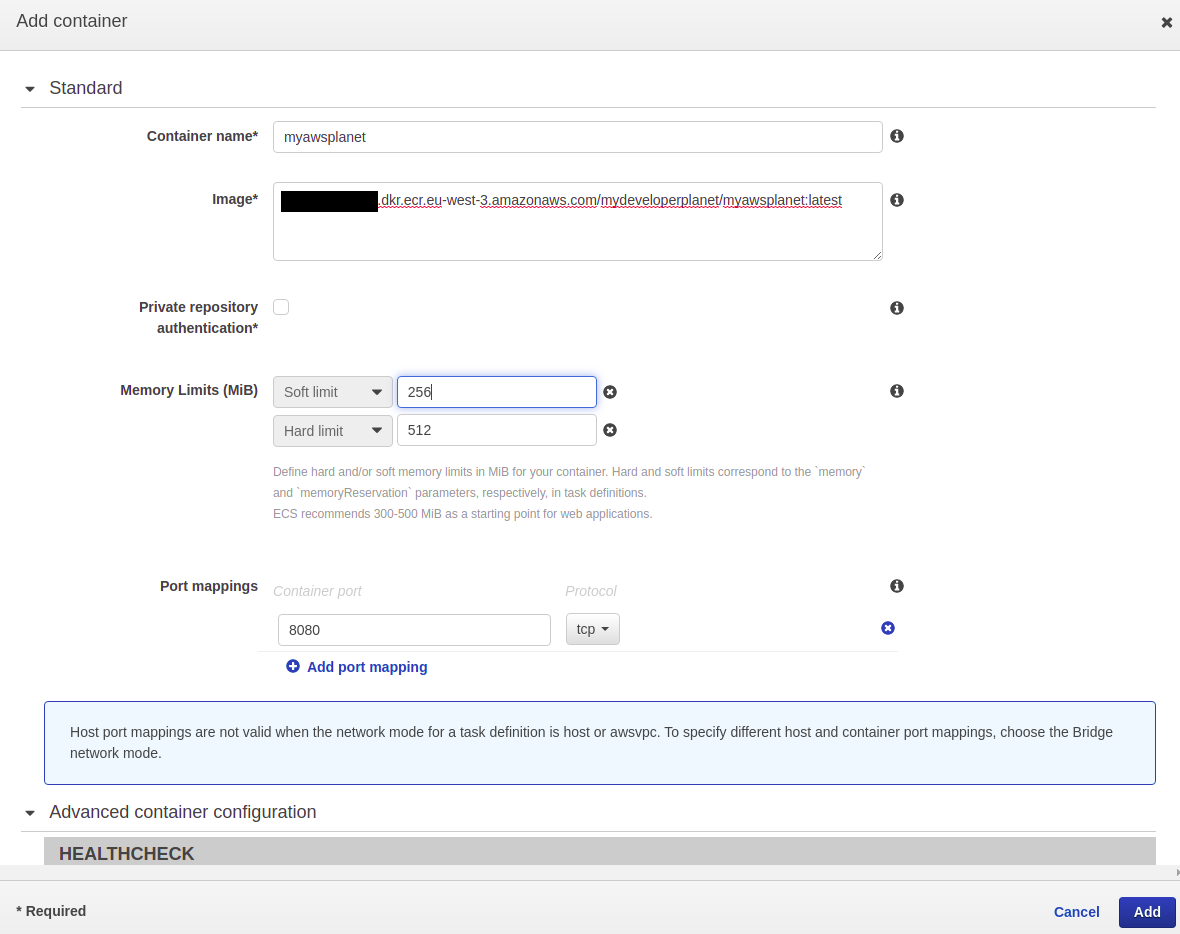
Task: Collapse the Standard section
Action: coord(30,89)
